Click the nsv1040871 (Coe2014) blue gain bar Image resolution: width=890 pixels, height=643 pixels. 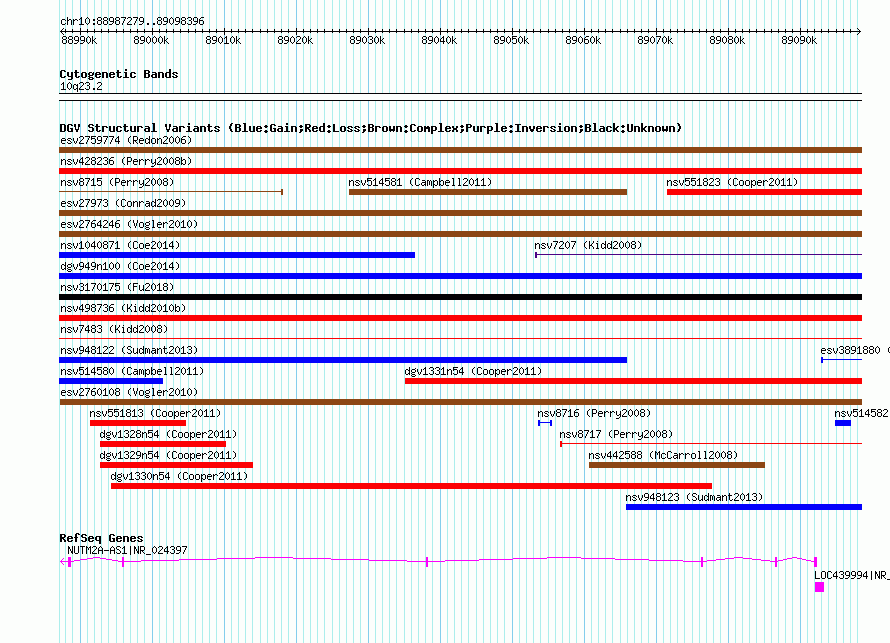[x=237, y=255]
